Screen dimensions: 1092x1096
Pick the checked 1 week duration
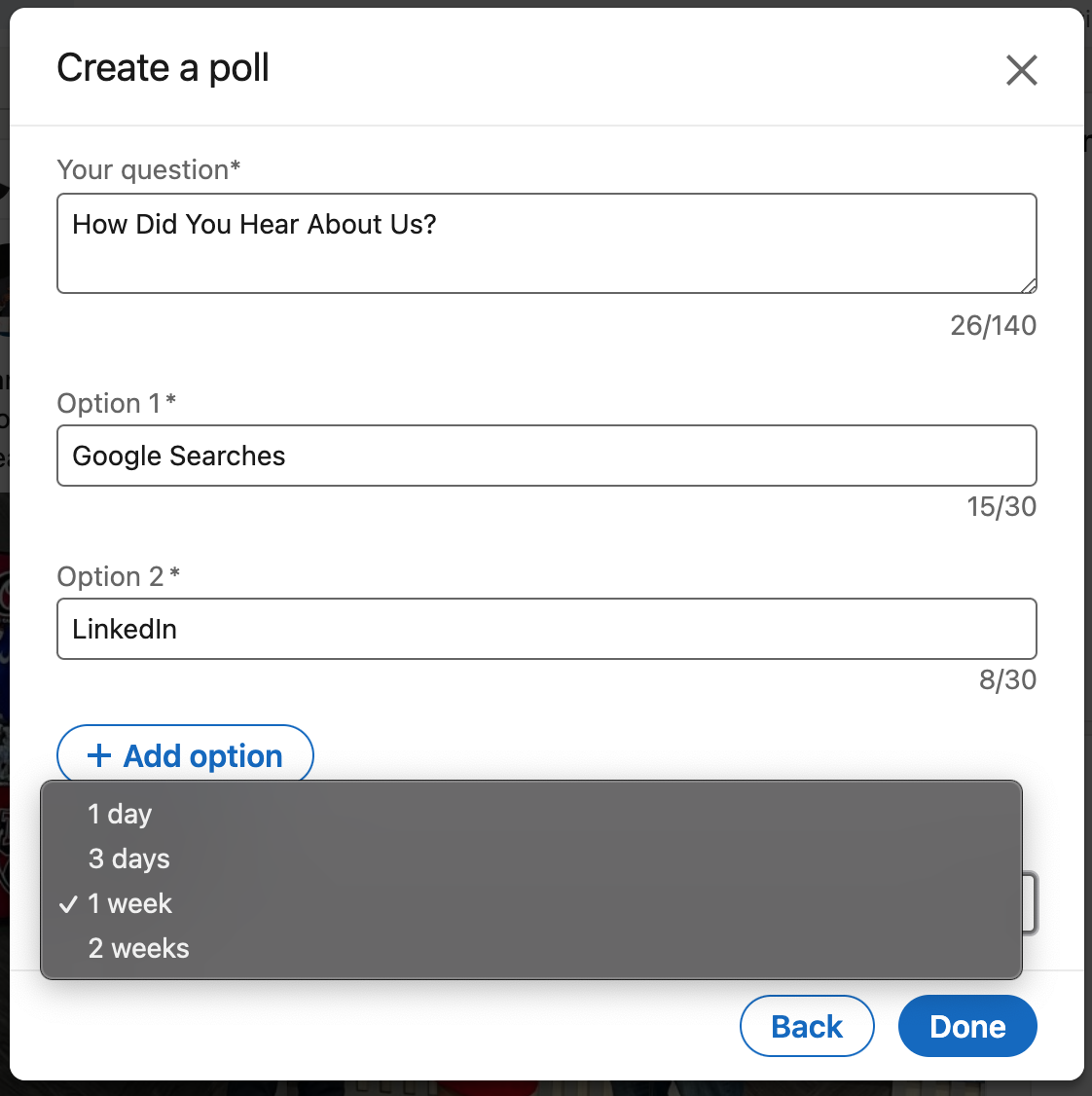(x=129, y=903)
